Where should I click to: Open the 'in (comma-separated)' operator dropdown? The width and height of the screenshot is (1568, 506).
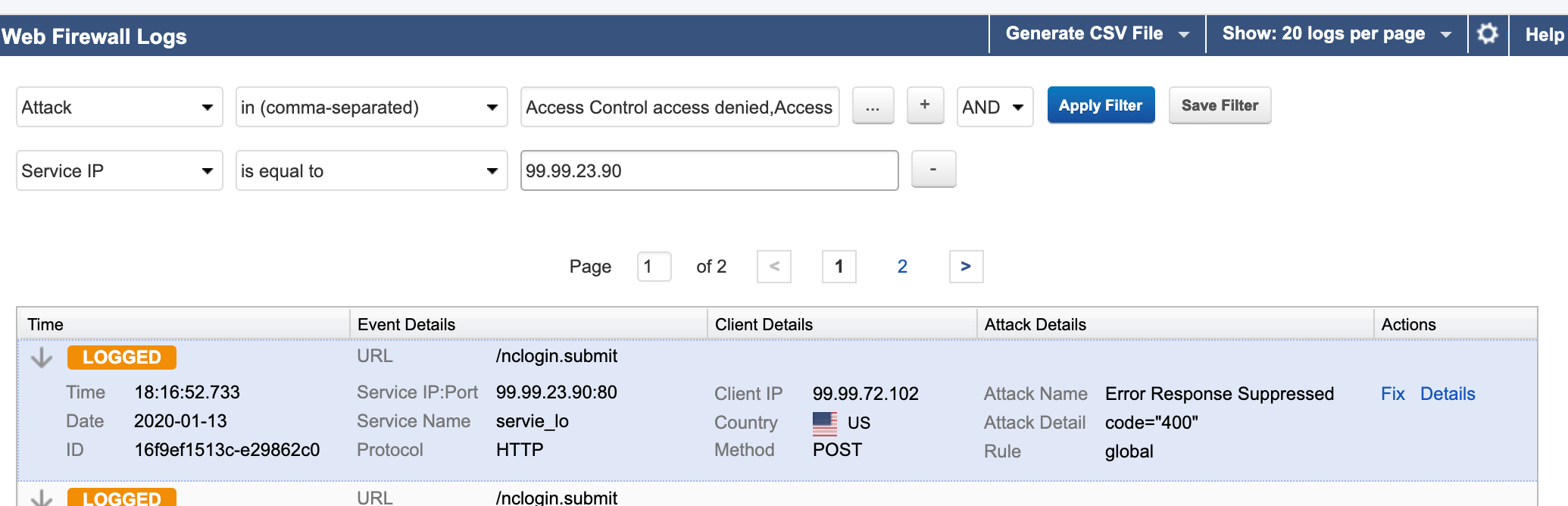[x=371, y=108]
